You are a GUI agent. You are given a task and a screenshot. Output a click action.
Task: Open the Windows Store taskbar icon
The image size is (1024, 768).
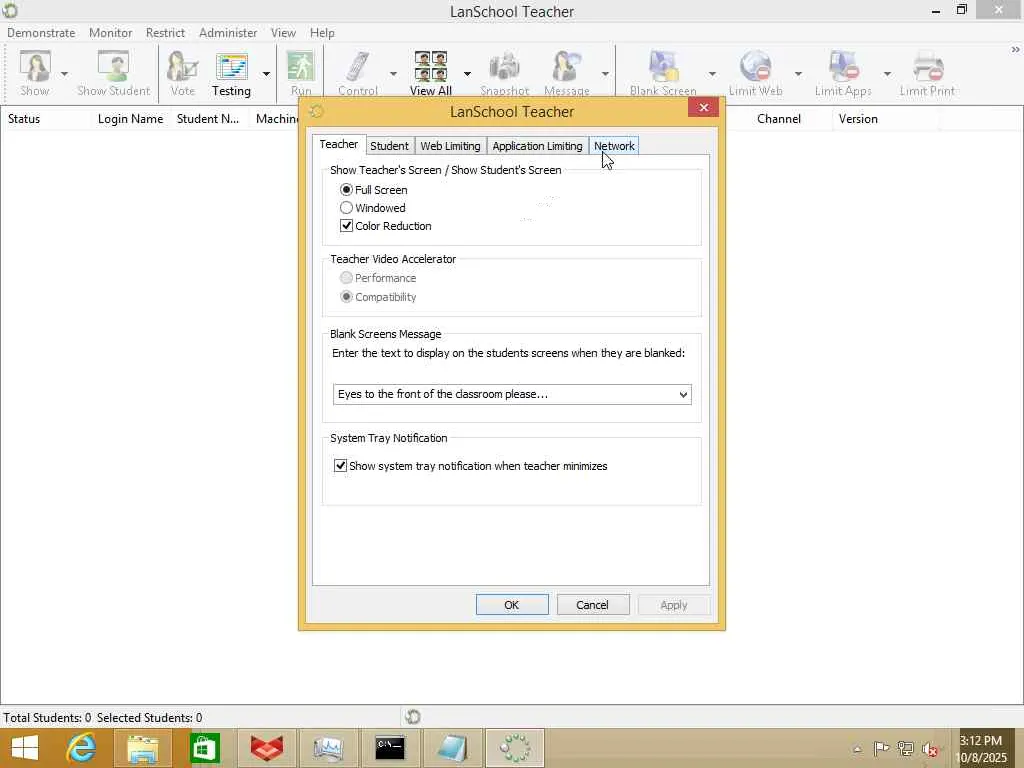tap(204, 748)
